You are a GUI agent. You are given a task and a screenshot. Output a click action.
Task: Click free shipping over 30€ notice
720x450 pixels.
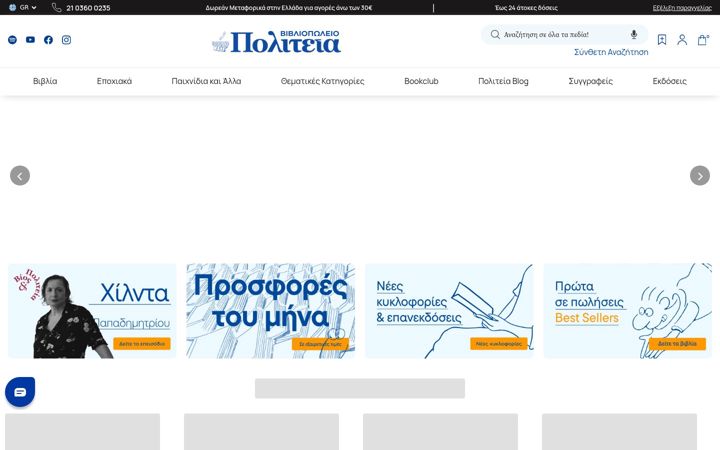(x=289, y=8)
